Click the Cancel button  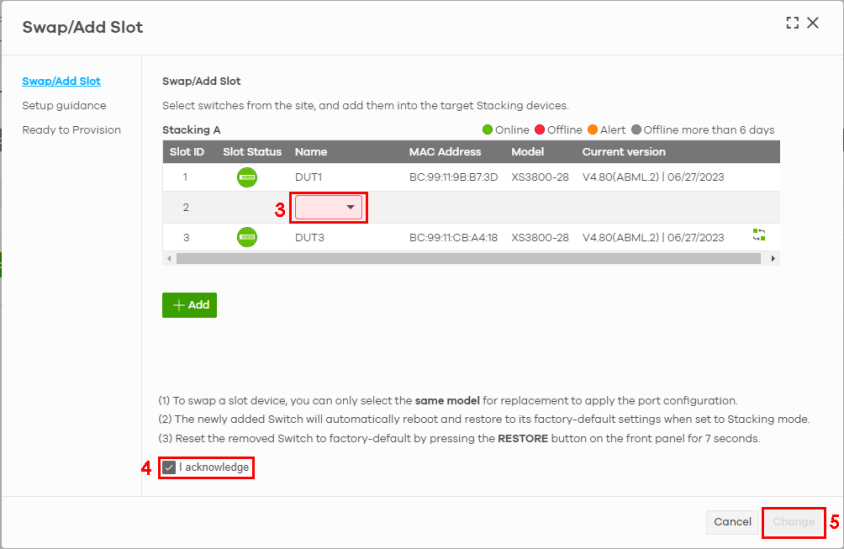click(732, 522)
